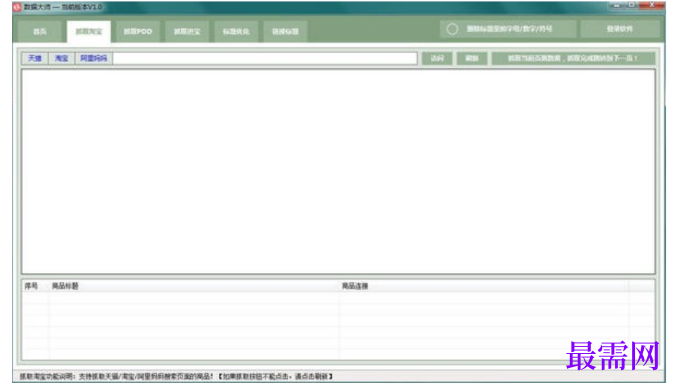Viewport: 678px width, 387px height.
Task: Open the tab right of 抓取PDD
Action: 187,32
